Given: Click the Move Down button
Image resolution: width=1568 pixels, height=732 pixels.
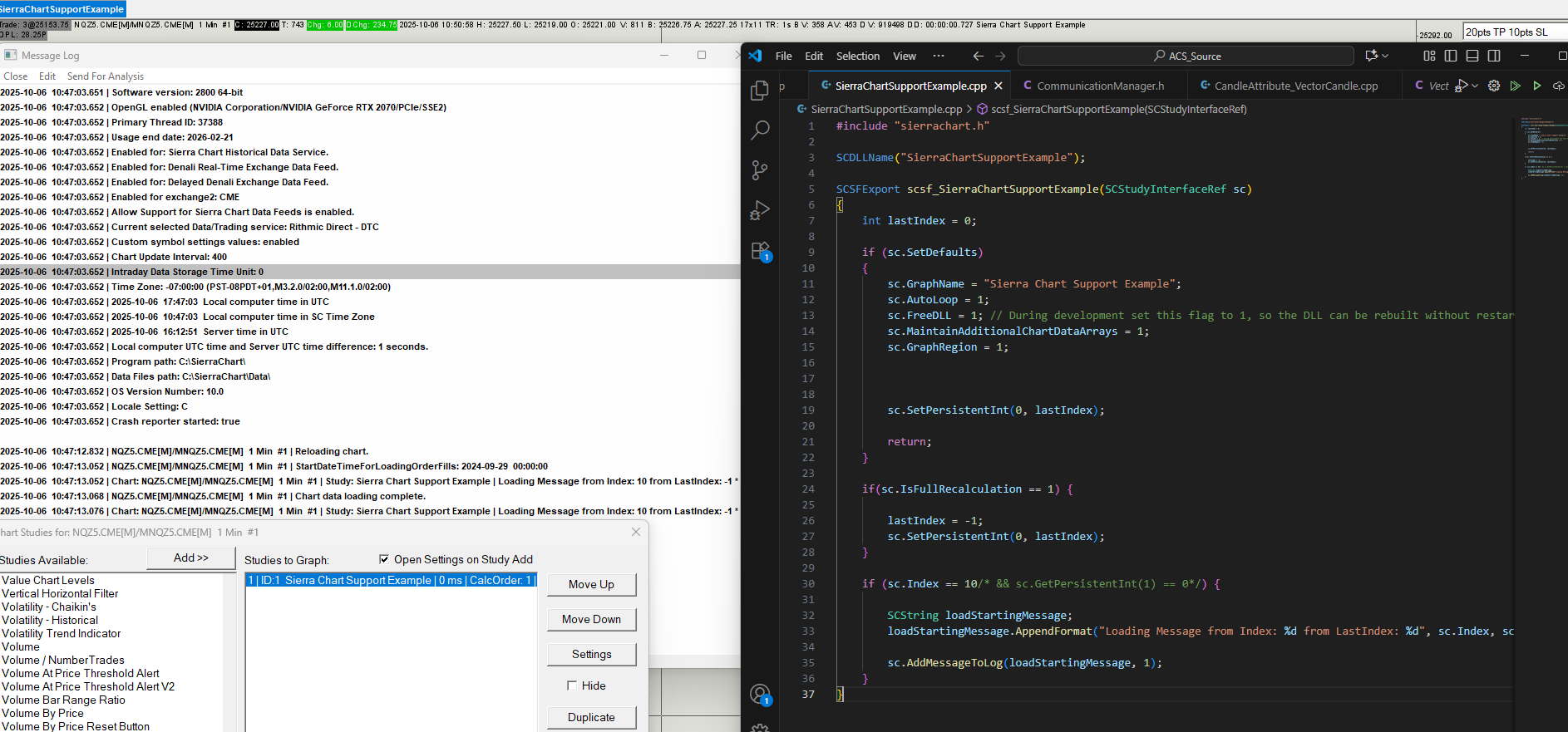Looking at the screenshot, I should tap(591, 620).
